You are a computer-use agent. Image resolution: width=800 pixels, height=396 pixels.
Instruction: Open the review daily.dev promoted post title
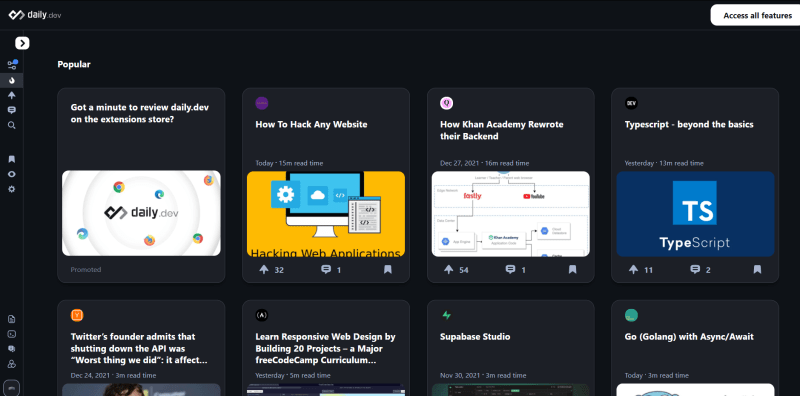[x=140, y=113]
